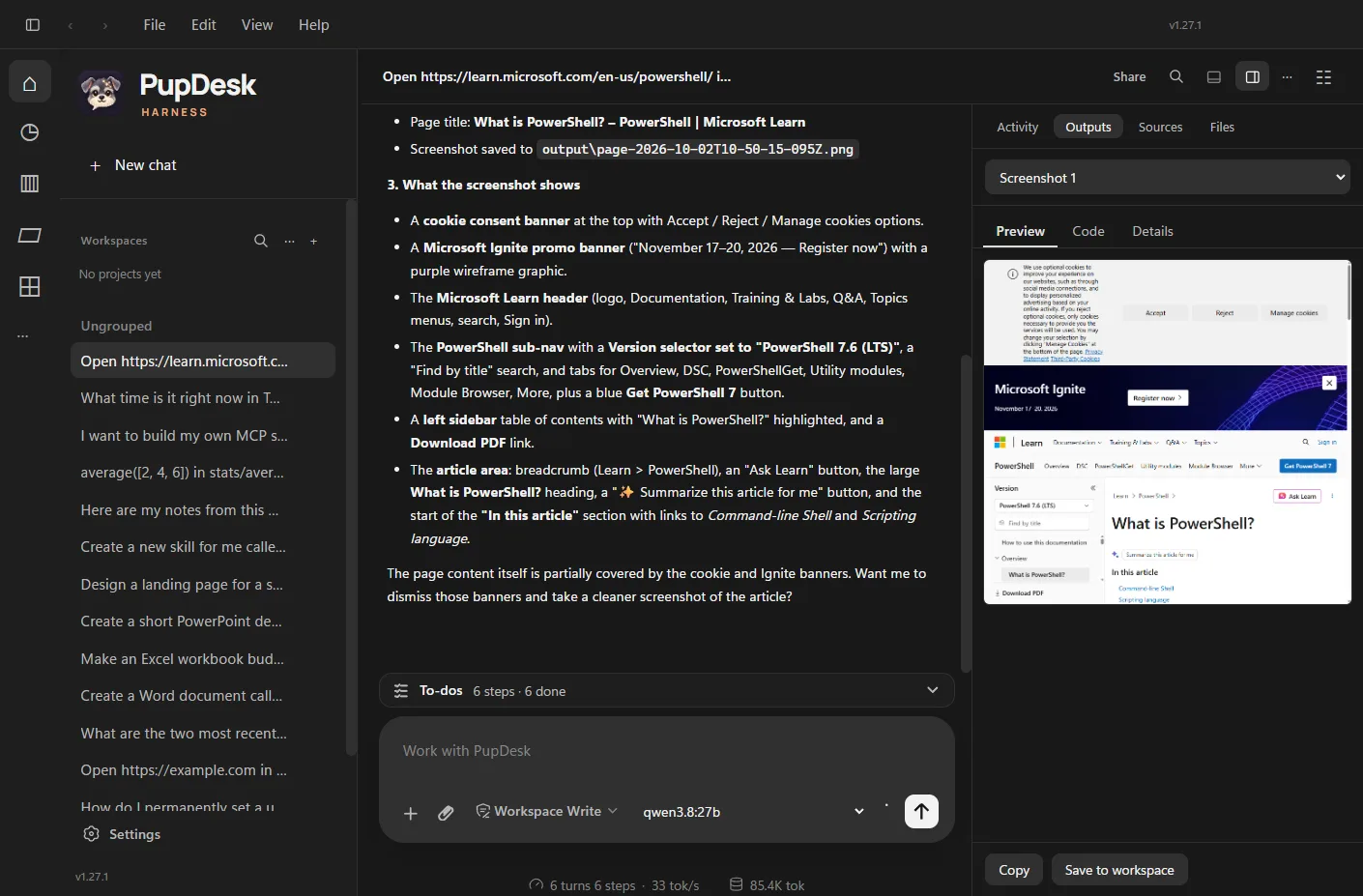Open chat 'What time is it right now in T...'
The width and height of the screenshot is (1363, 896).
tap(203, 398)
